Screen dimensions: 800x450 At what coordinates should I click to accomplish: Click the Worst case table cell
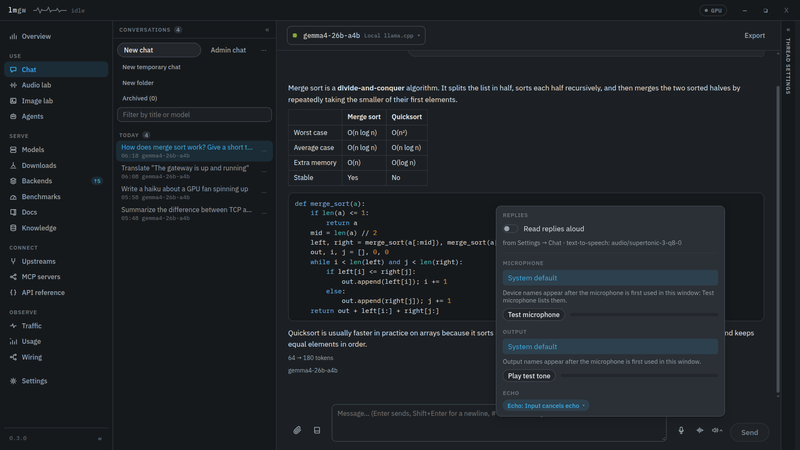(315, 132)
